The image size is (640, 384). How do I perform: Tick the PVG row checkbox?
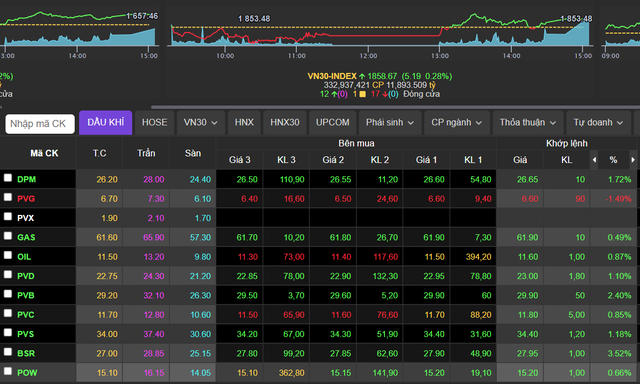[8, 197]
